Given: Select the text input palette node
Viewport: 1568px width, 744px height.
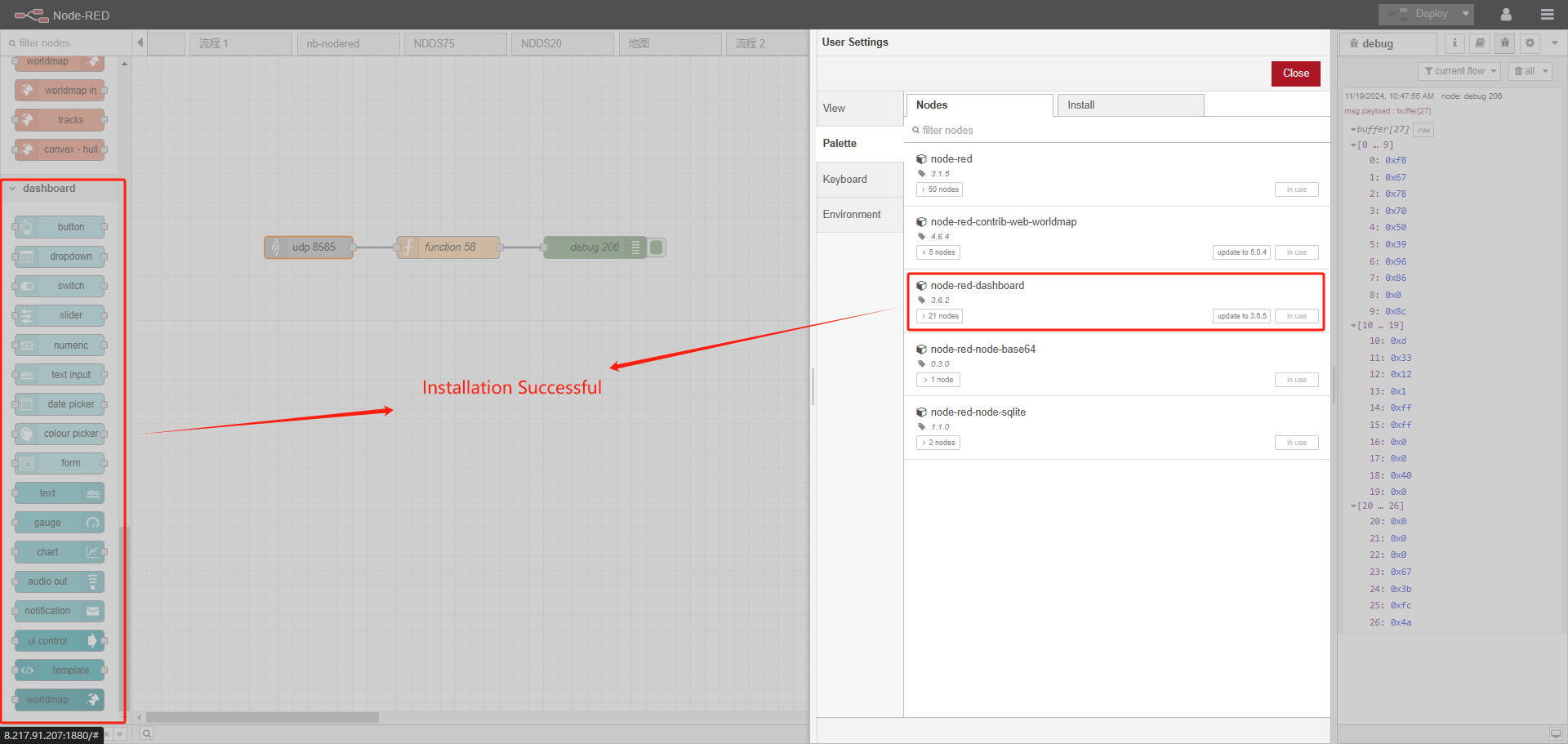Looking at the screenshot, I should [60, 375].
